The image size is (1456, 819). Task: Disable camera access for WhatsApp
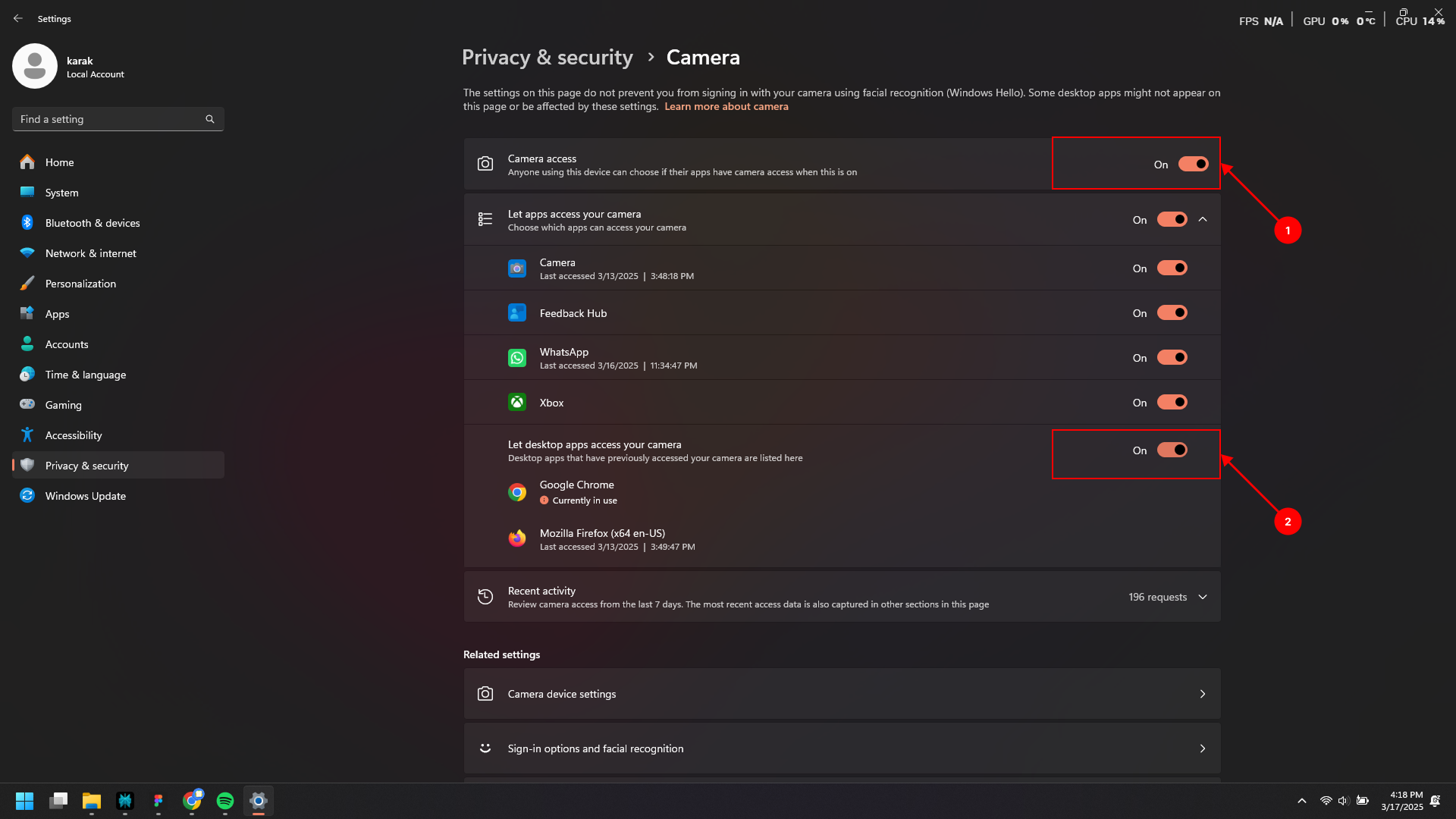point(1172,357)
